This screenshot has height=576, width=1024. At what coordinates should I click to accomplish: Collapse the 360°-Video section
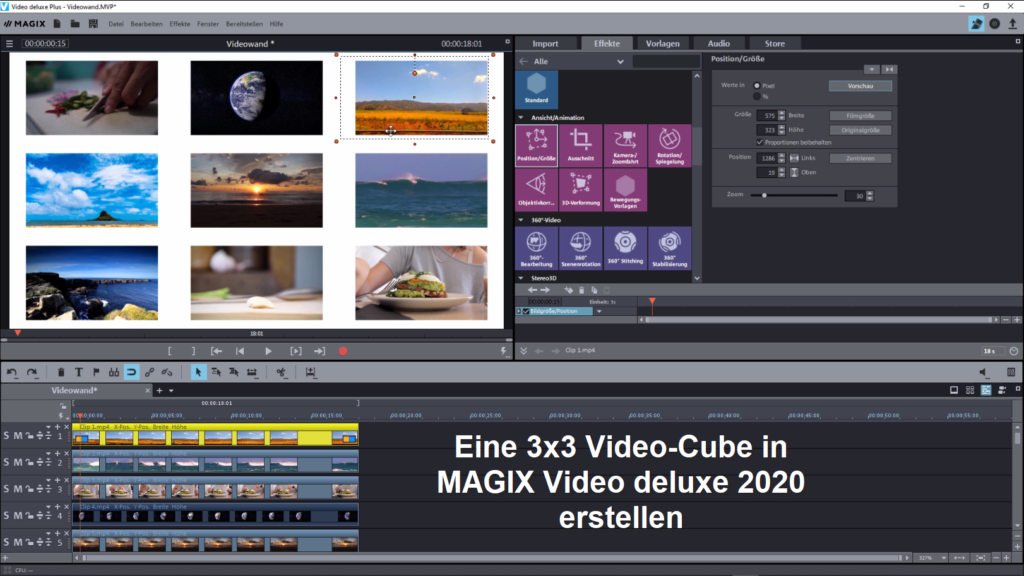(520, 220)
